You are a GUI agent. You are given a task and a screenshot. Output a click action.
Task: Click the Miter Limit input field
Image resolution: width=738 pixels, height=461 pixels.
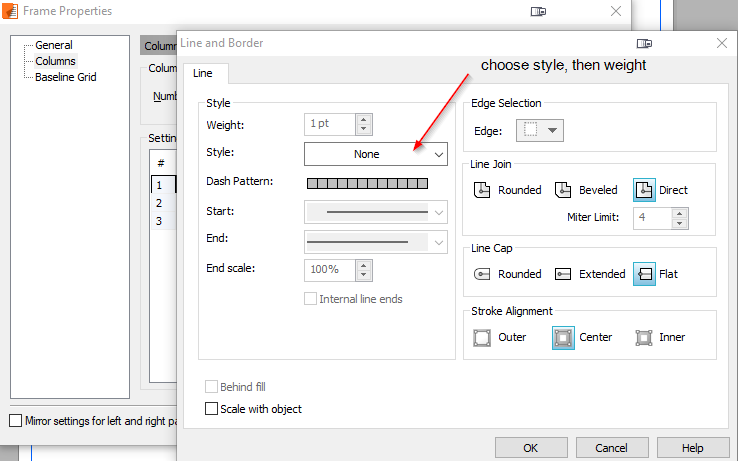coord(652,218)
